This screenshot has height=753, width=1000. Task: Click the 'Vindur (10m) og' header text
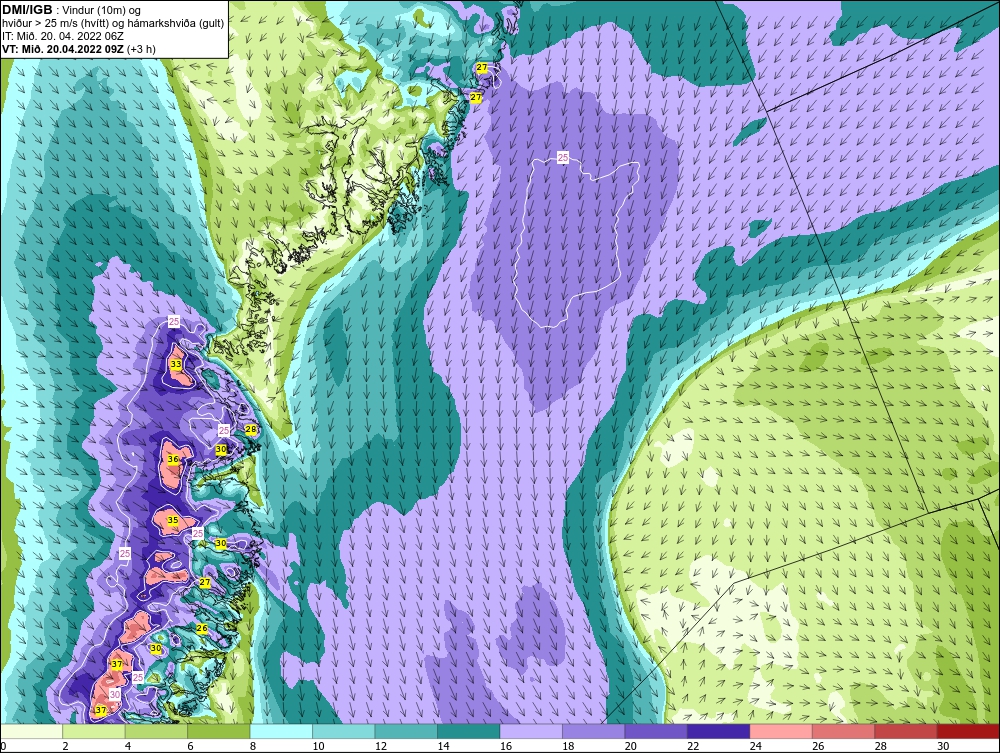pyautogui.click(x=102, y=11)
